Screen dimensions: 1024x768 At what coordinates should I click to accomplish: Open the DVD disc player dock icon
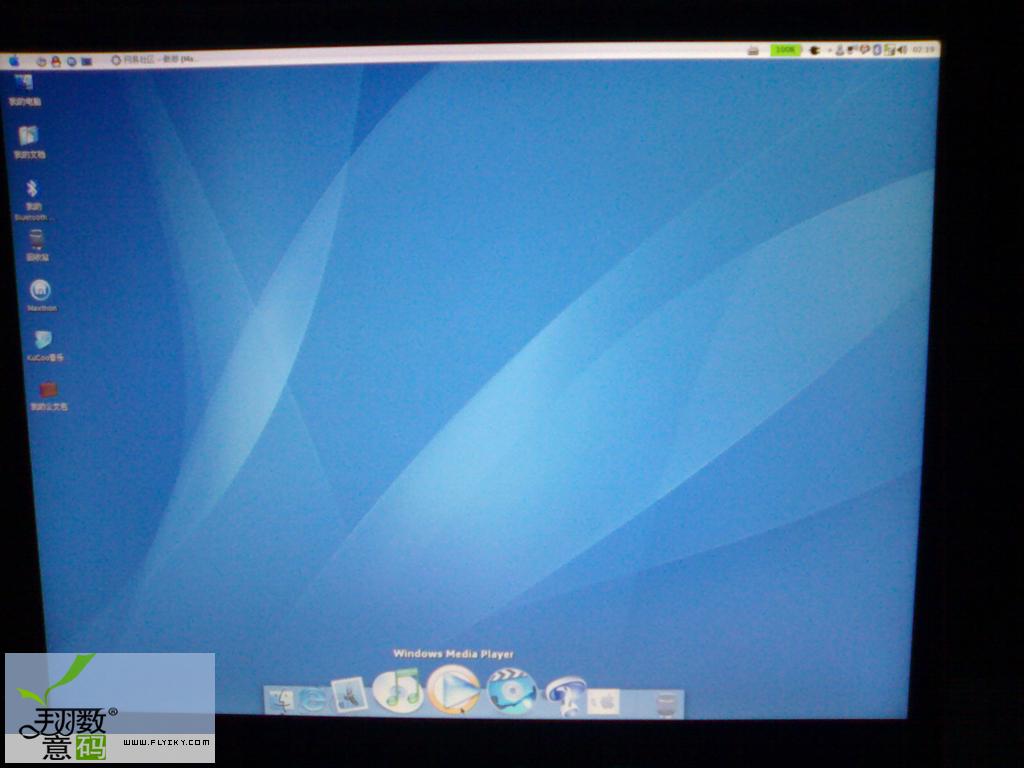pos(512,691)
